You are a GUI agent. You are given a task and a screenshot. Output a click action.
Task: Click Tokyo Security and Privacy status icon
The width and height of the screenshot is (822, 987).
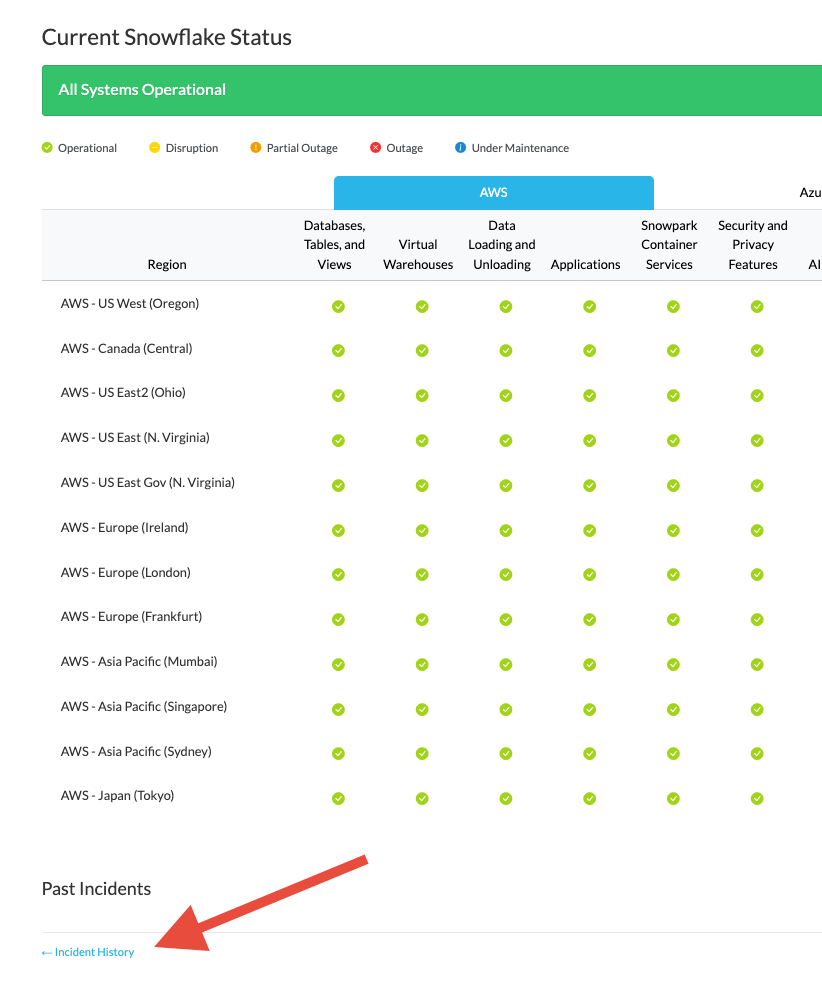757,799
